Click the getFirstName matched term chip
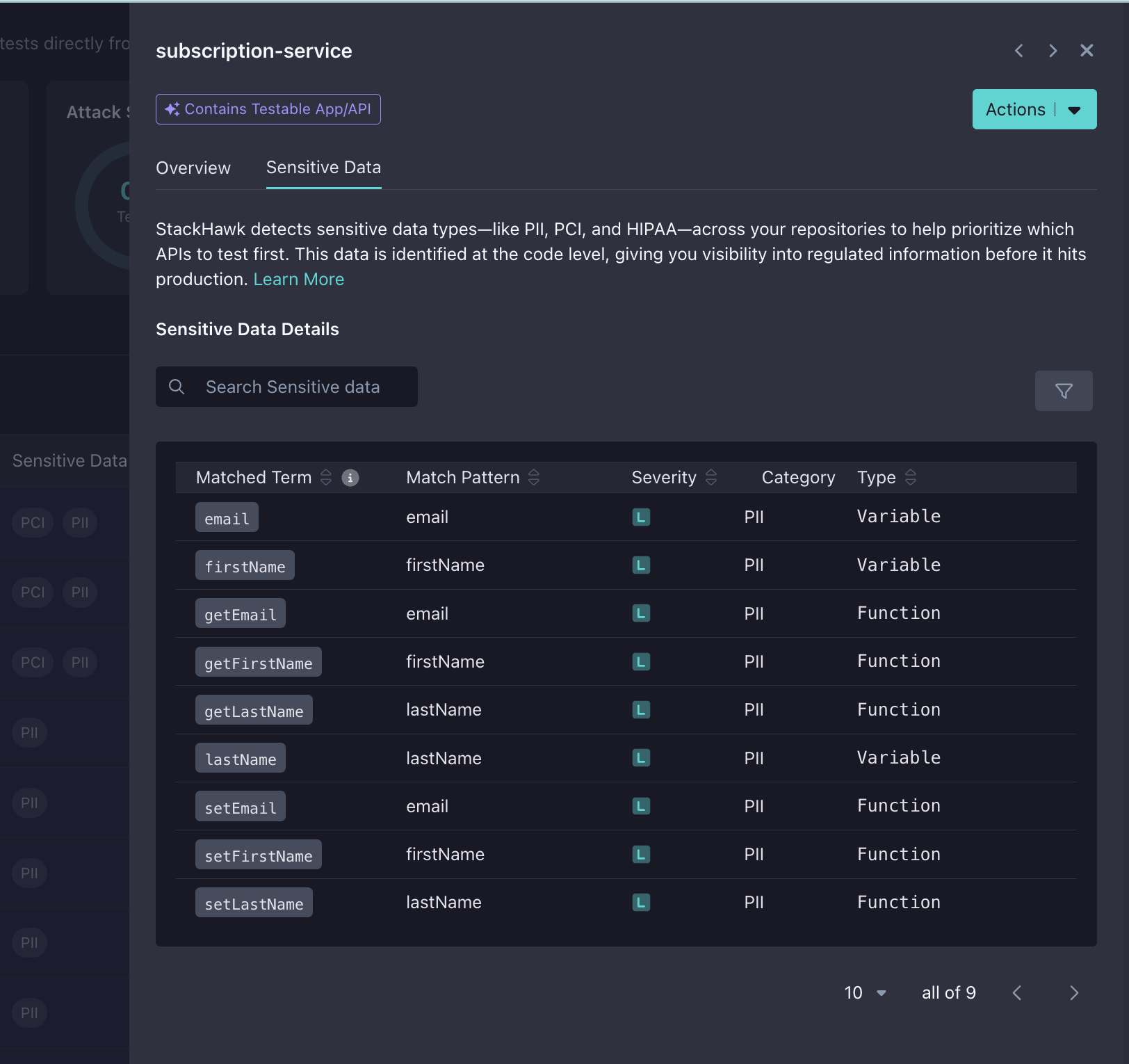The width and height of the screenshot is (1129, 1064). point(259,663)
